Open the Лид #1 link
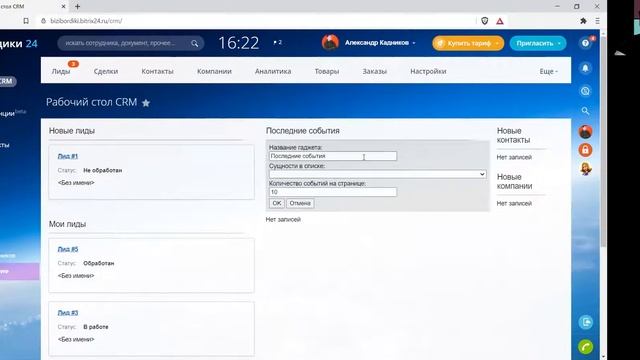Screen dimensions: 640x360 [68, 156]
